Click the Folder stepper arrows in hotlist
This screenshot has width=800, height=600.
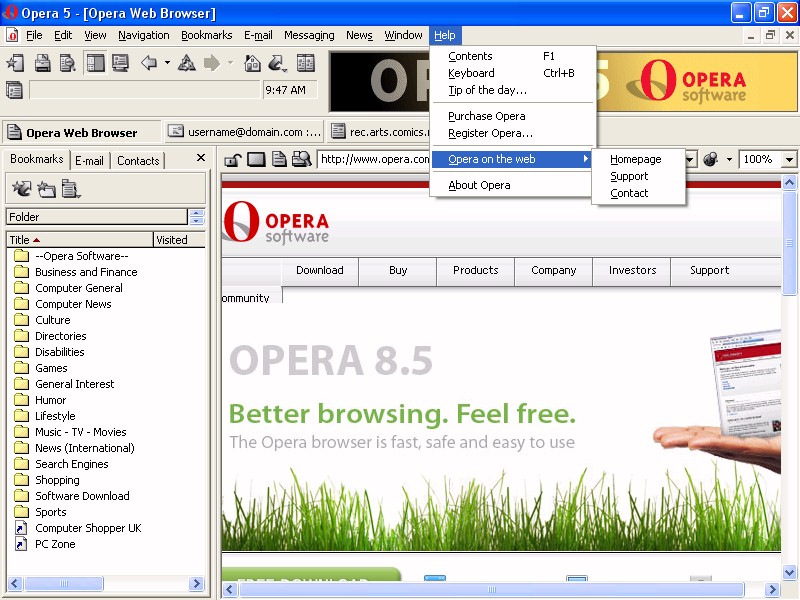pos(196,217)
